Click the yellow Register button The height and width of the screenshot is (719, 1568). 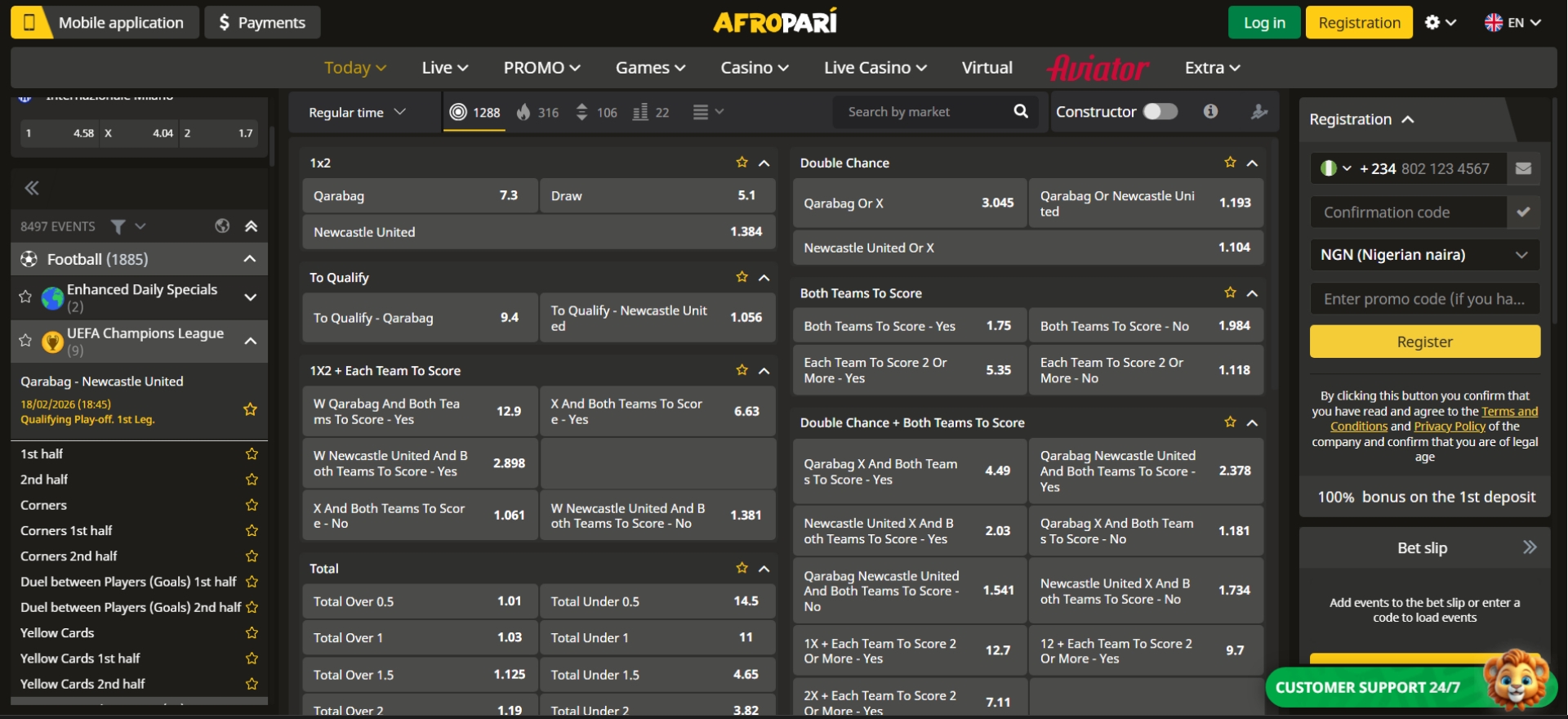(1424, 342)
